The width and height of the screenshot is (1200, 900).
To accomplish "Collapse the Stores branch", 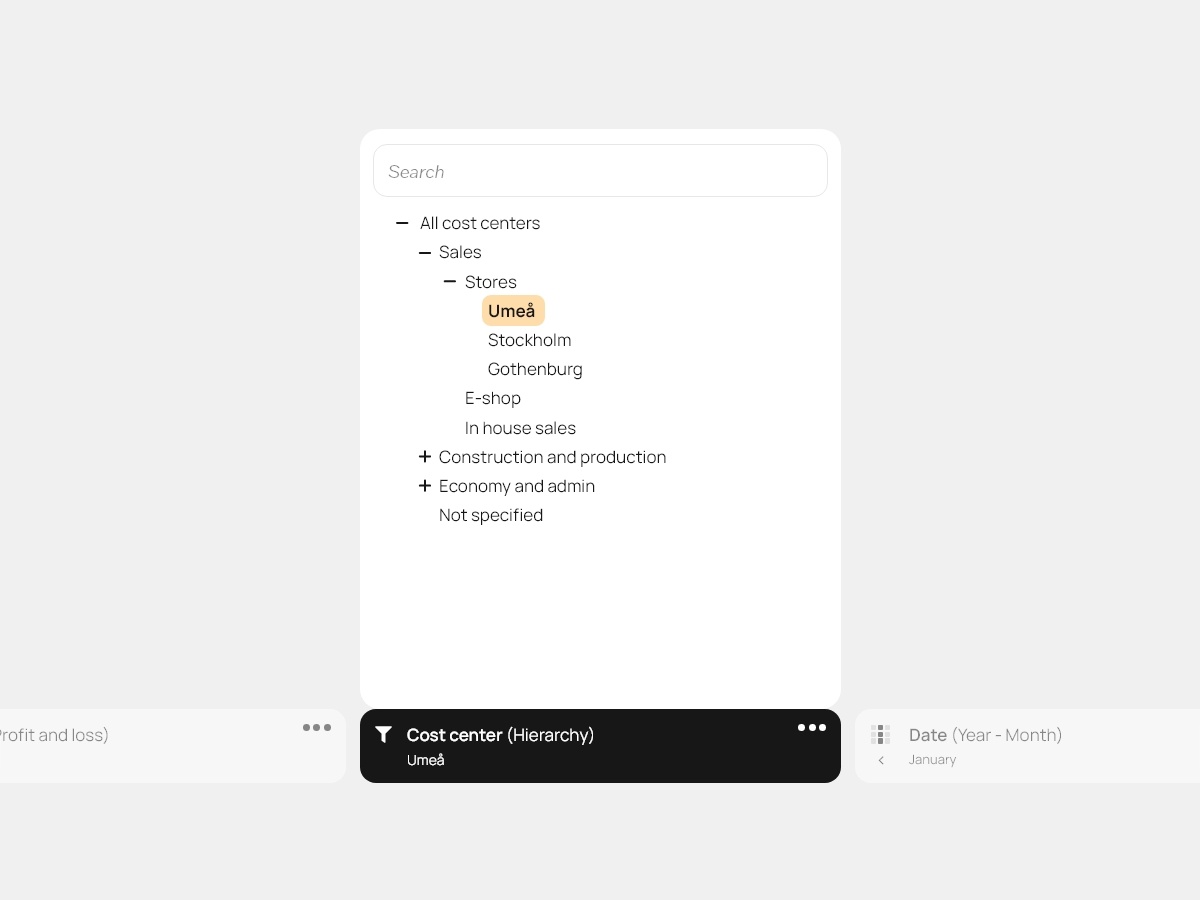I will click(x=450, y=282).
